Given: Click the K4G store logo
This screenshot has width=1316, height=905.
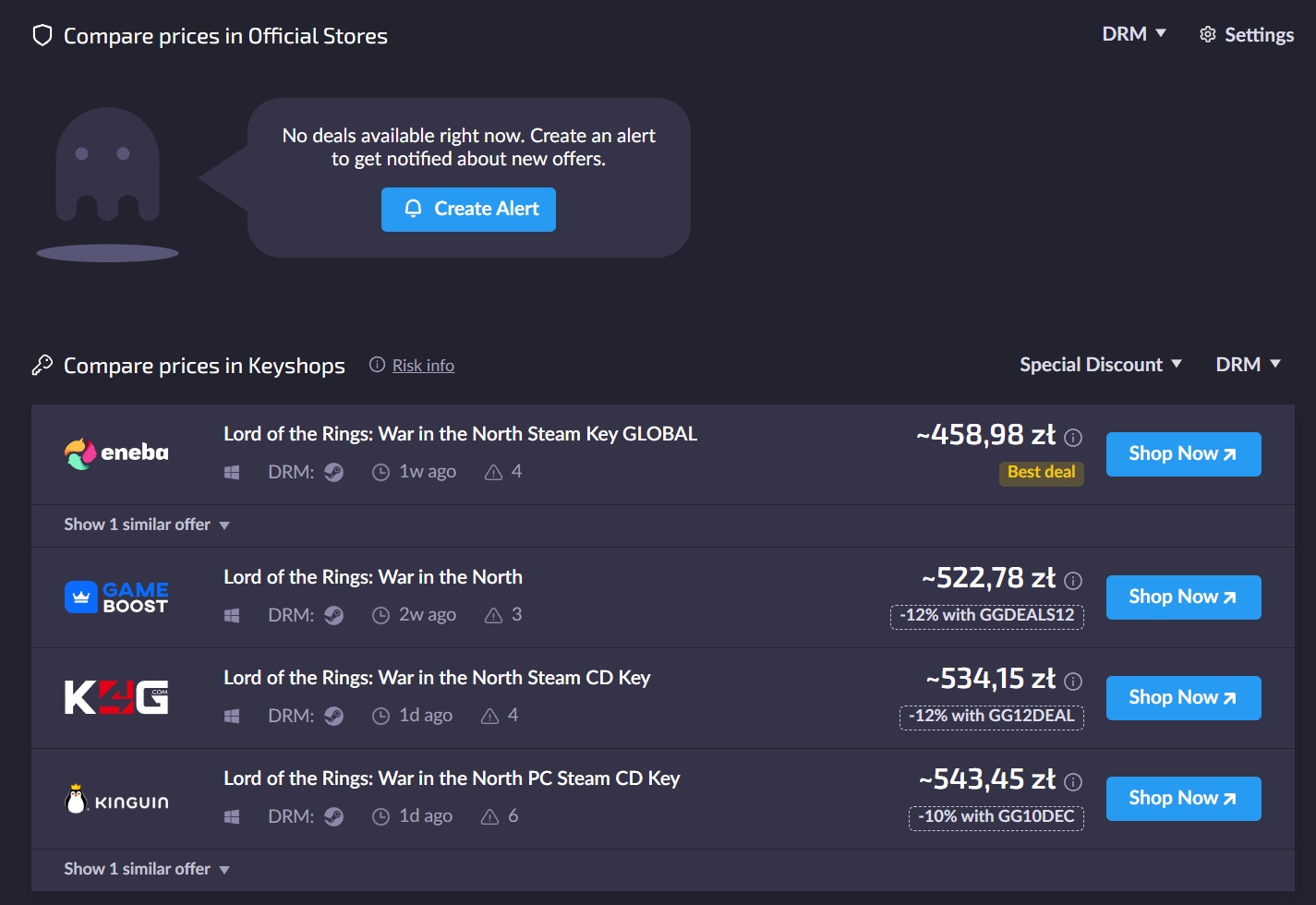Looking at the screenshot, I should 116,697.
